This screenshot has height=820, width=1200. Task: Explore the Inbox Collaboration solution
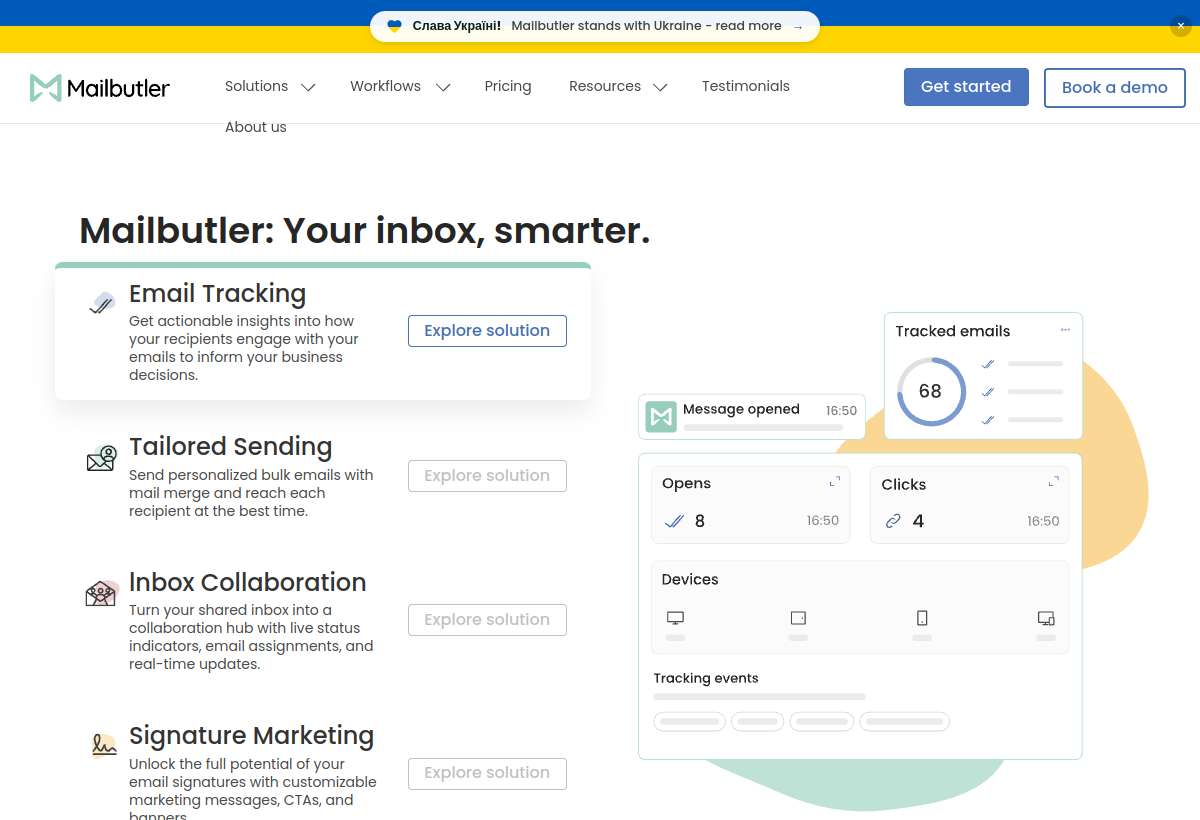click(487, 620)
